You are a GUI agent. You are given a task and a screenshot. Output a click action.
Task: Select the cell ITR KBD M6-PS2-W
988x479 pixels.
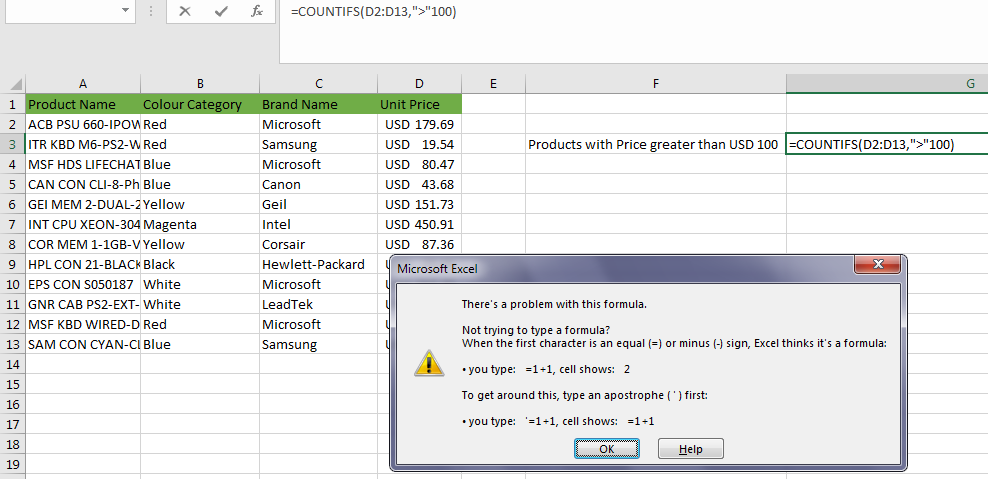(x=83, y=144)
